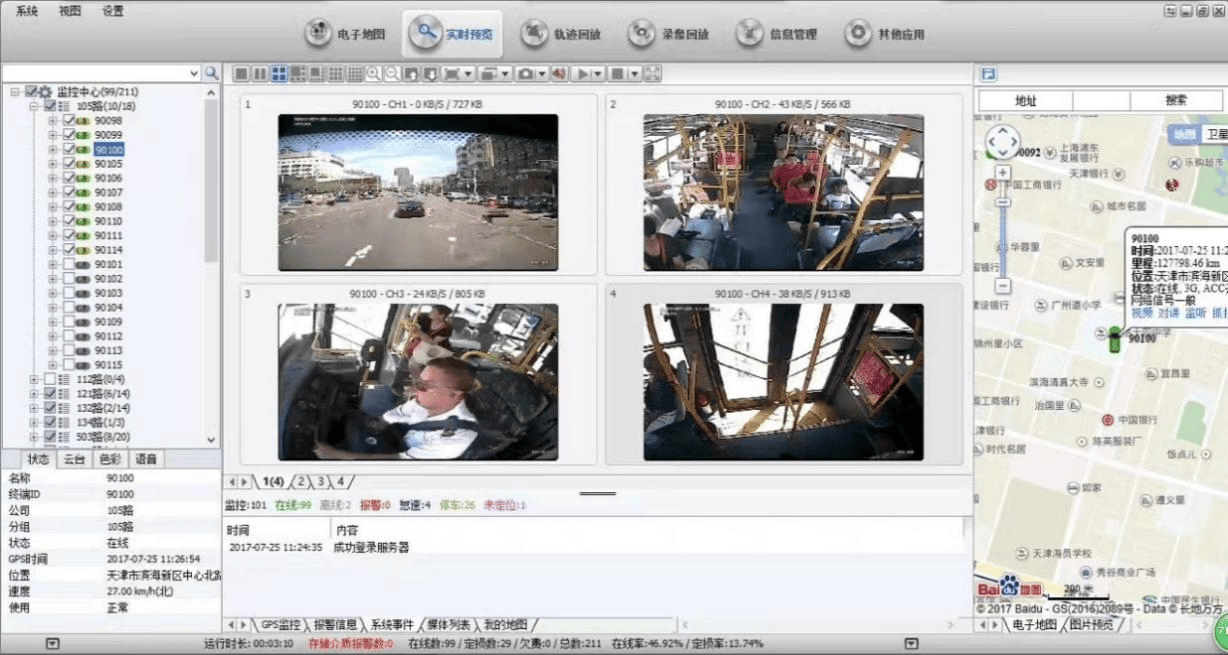Open the 设置 menu
This screenshot has width=1228, height=655.
pos(113,11)
